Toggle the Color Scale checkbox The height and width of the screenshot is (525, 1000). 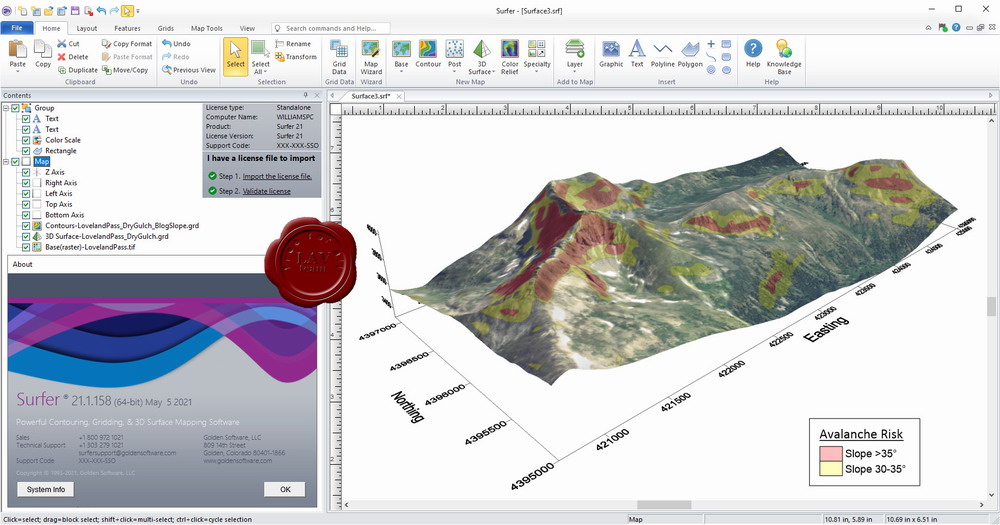click(26, 140)
